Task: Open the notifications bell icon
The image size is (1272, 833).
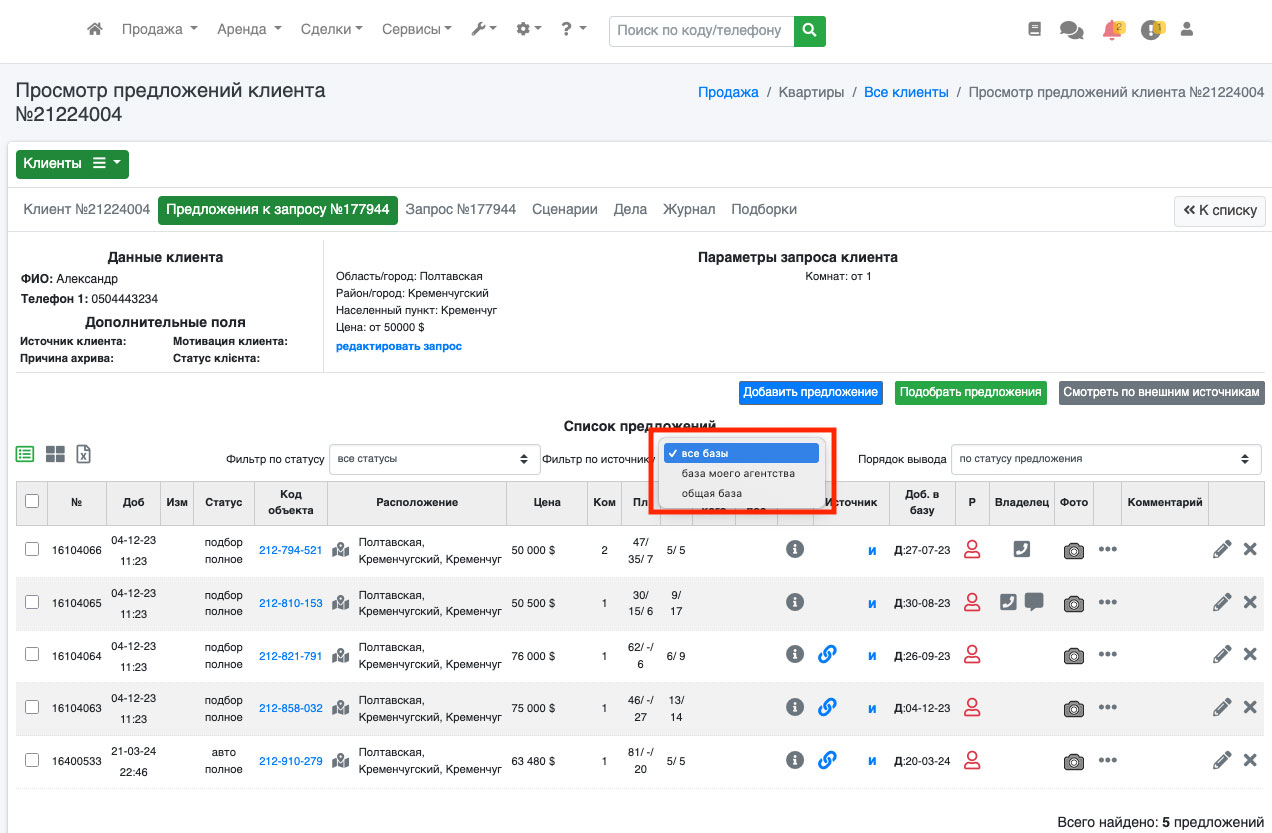Action: tap(1112, 30)
